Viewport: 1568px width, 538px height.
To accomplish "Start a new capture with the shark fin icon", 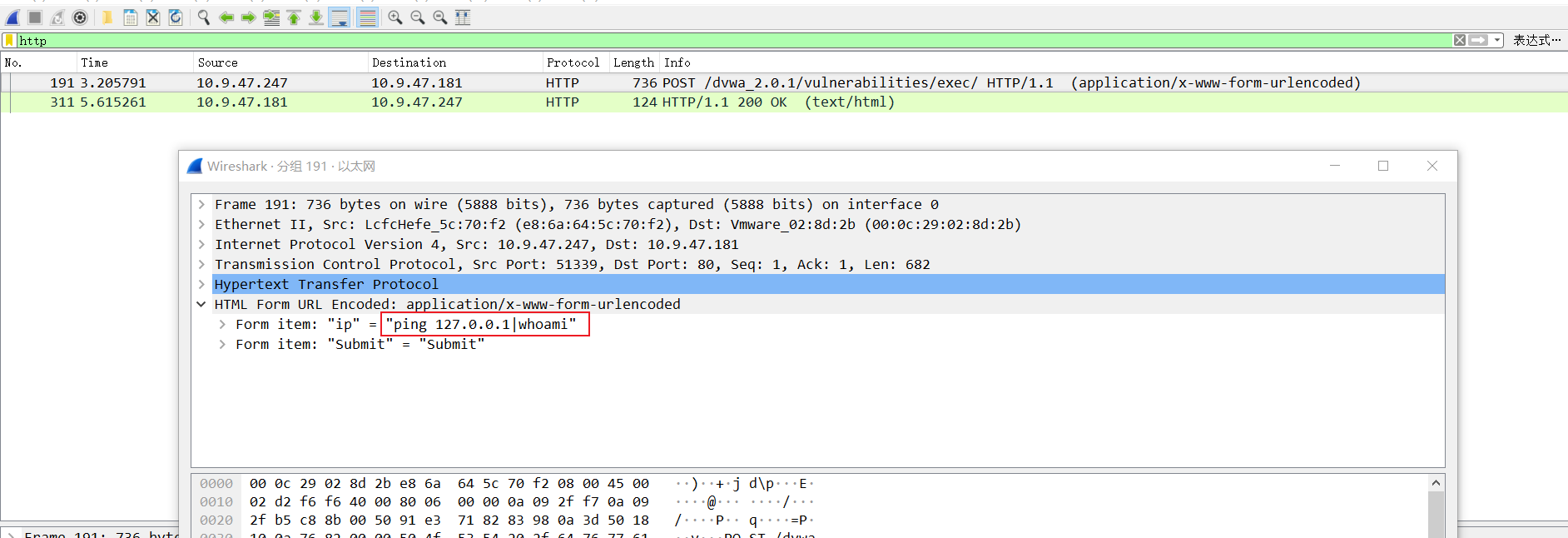I will coord(12,17).
